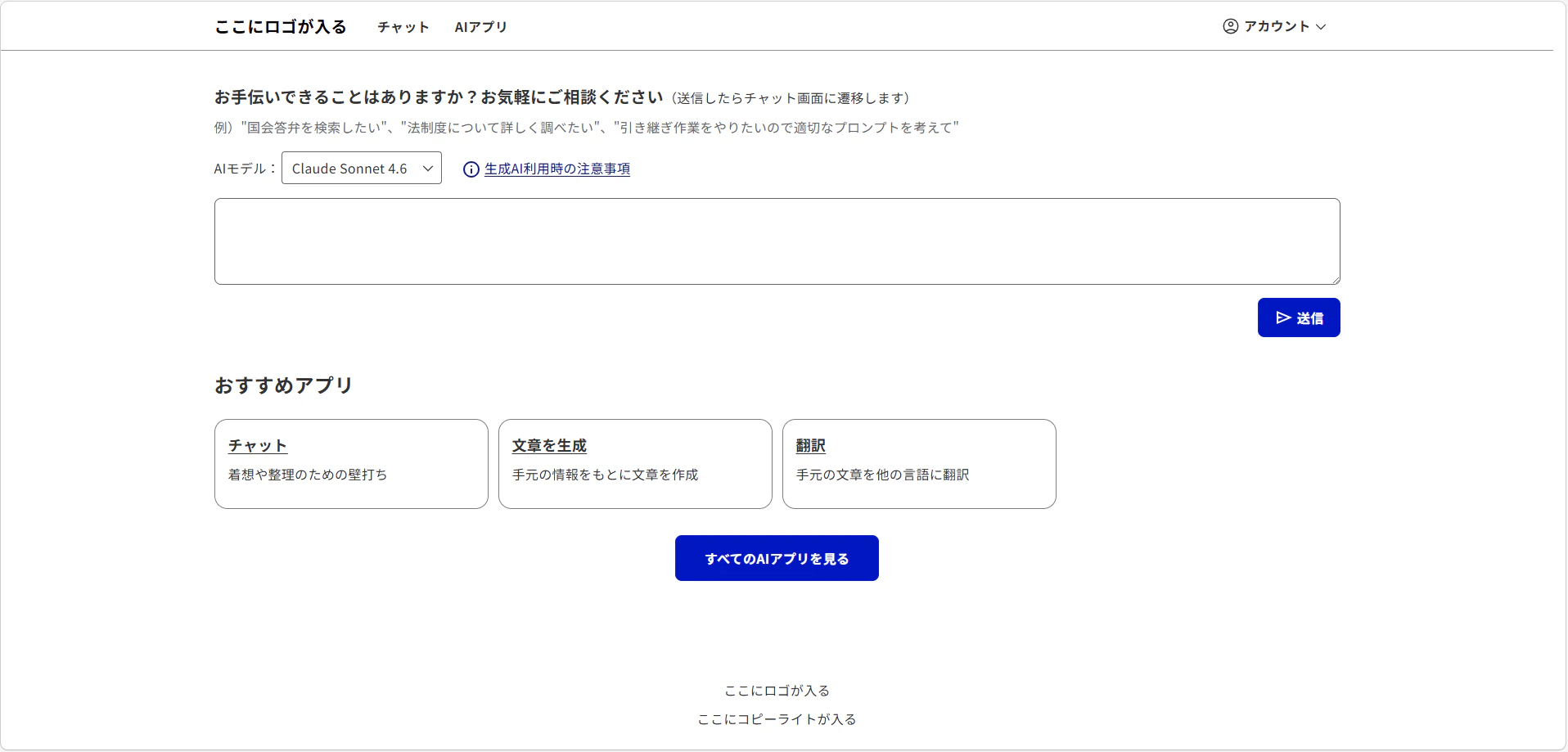The width and height of the screenshot is (1568, 752).
Task: Open 生成AI利用時の注意事項 link
Action: coord(557,169)
